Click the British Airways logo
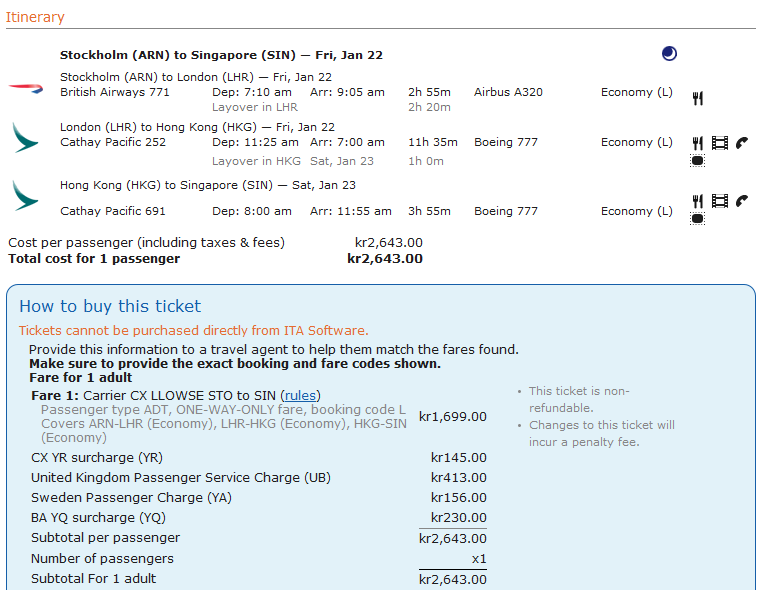 pos(25,88)
